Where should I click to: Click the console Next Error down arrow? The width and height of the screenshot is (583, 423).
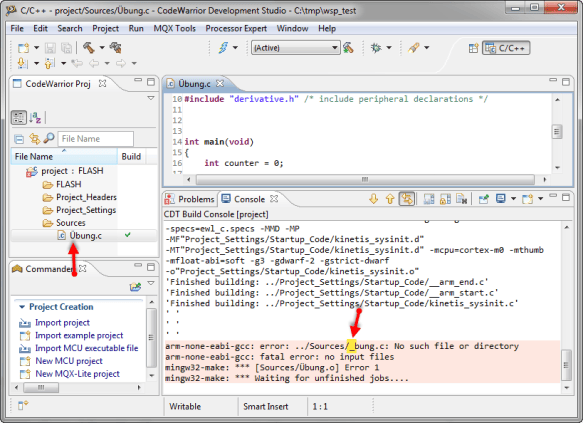tap(373, 199)
